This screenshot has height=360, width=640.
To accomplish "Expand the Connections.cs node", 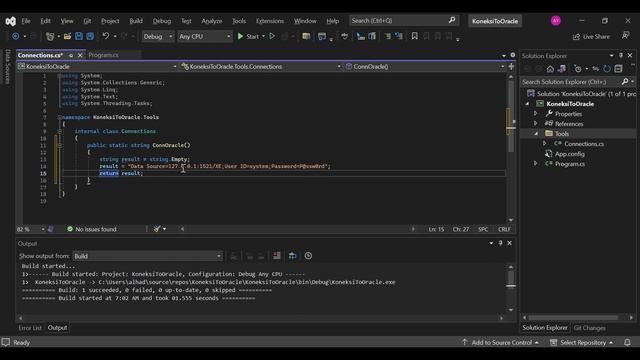I will 544,144.
